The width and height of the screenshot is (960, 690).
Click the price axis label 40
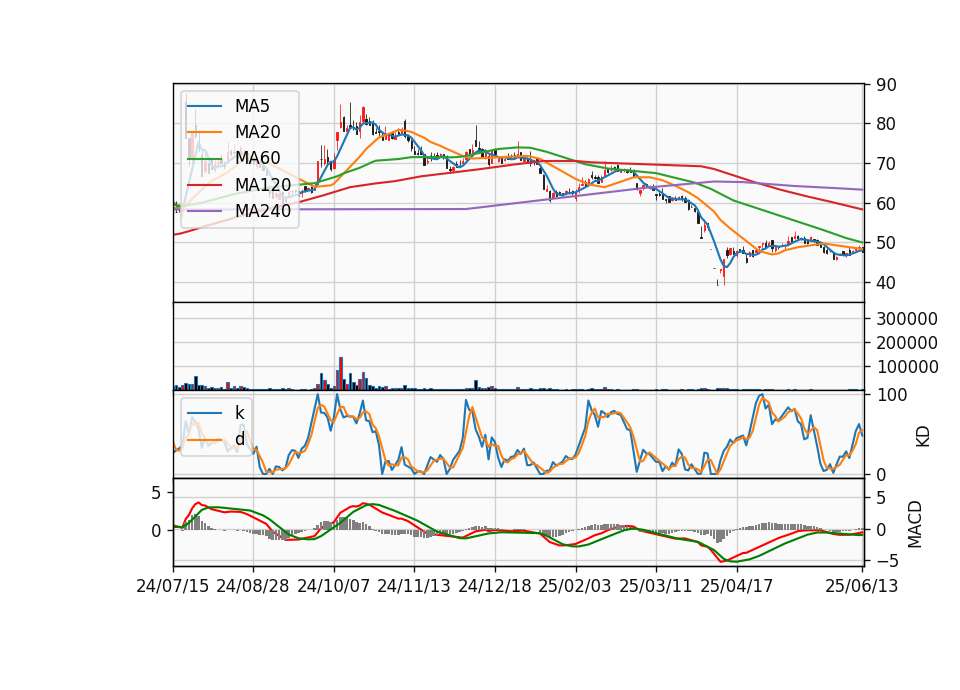point(887,283)
